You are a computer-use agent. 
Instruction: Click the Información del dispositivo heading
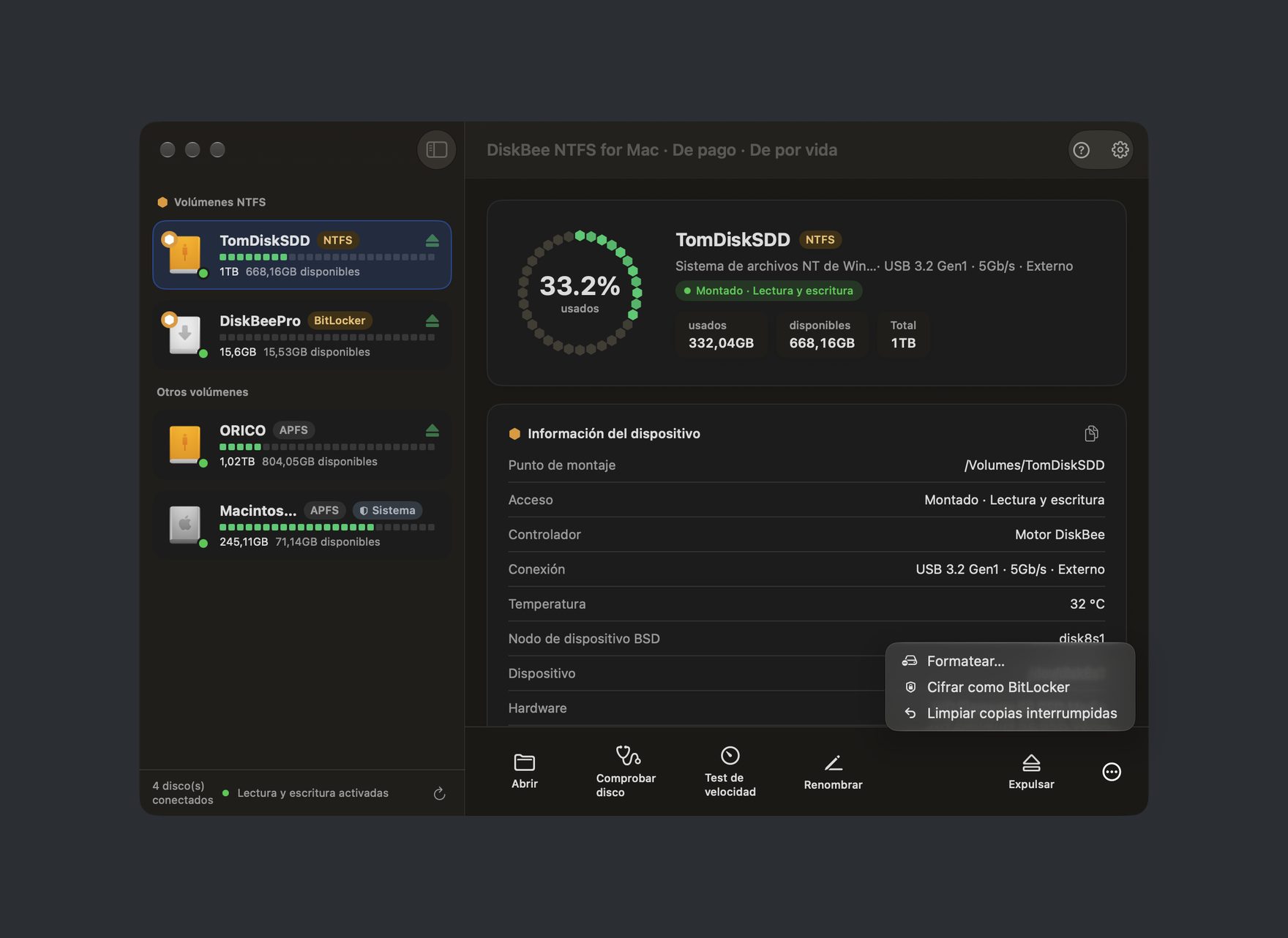pyautogui.click(x=613, y=434)
